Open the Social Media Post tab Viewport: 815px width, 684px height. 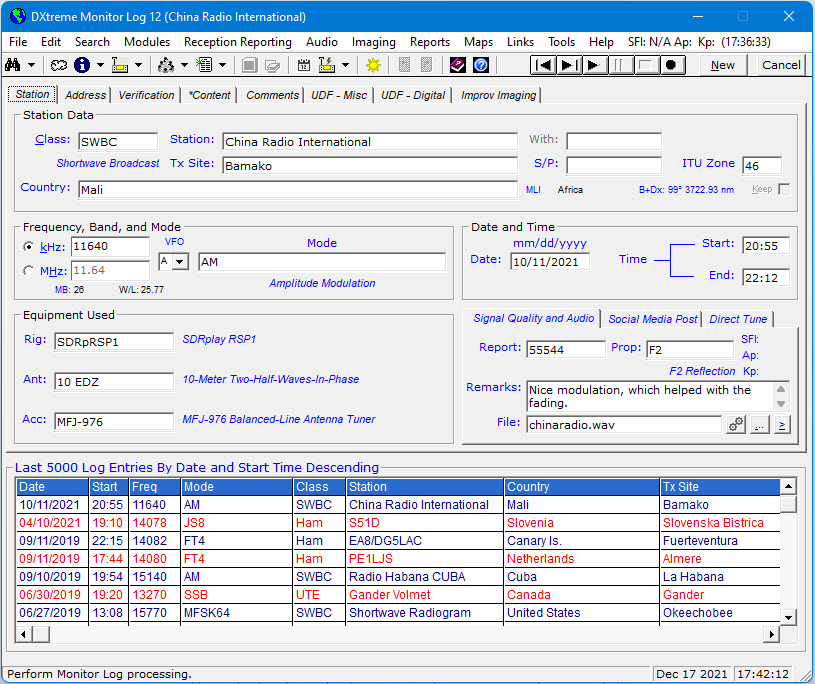[652, 319]
